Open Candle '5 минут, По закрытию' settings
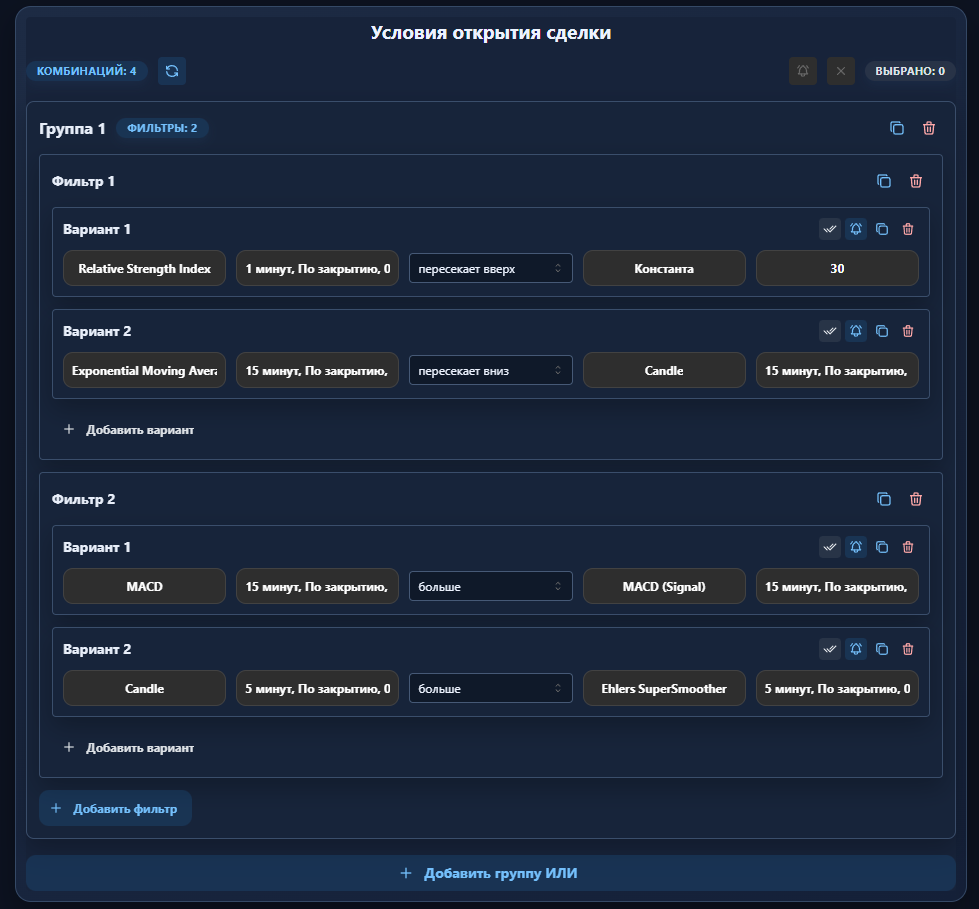979x909 pixels. click(317, 688)
